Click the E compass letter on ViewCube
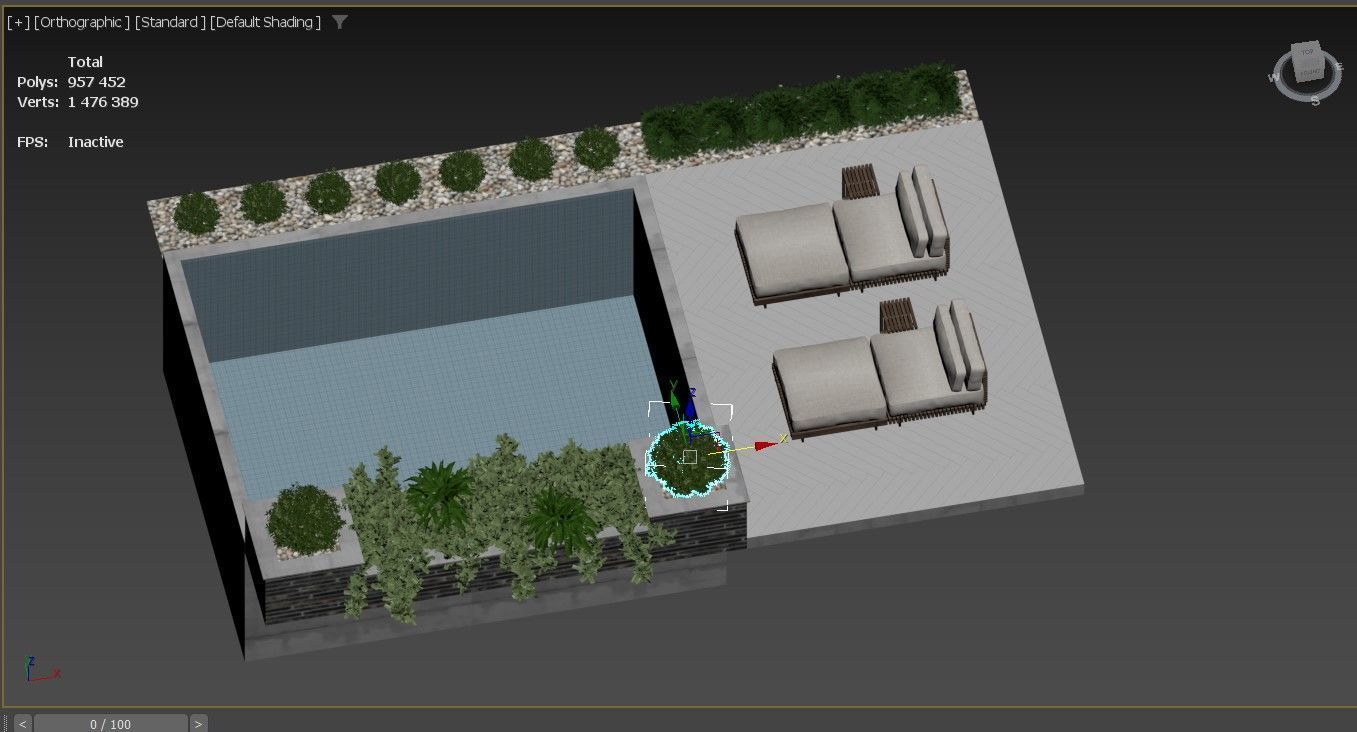This screenshot has height=732, width=1357. pos(1339,67)
